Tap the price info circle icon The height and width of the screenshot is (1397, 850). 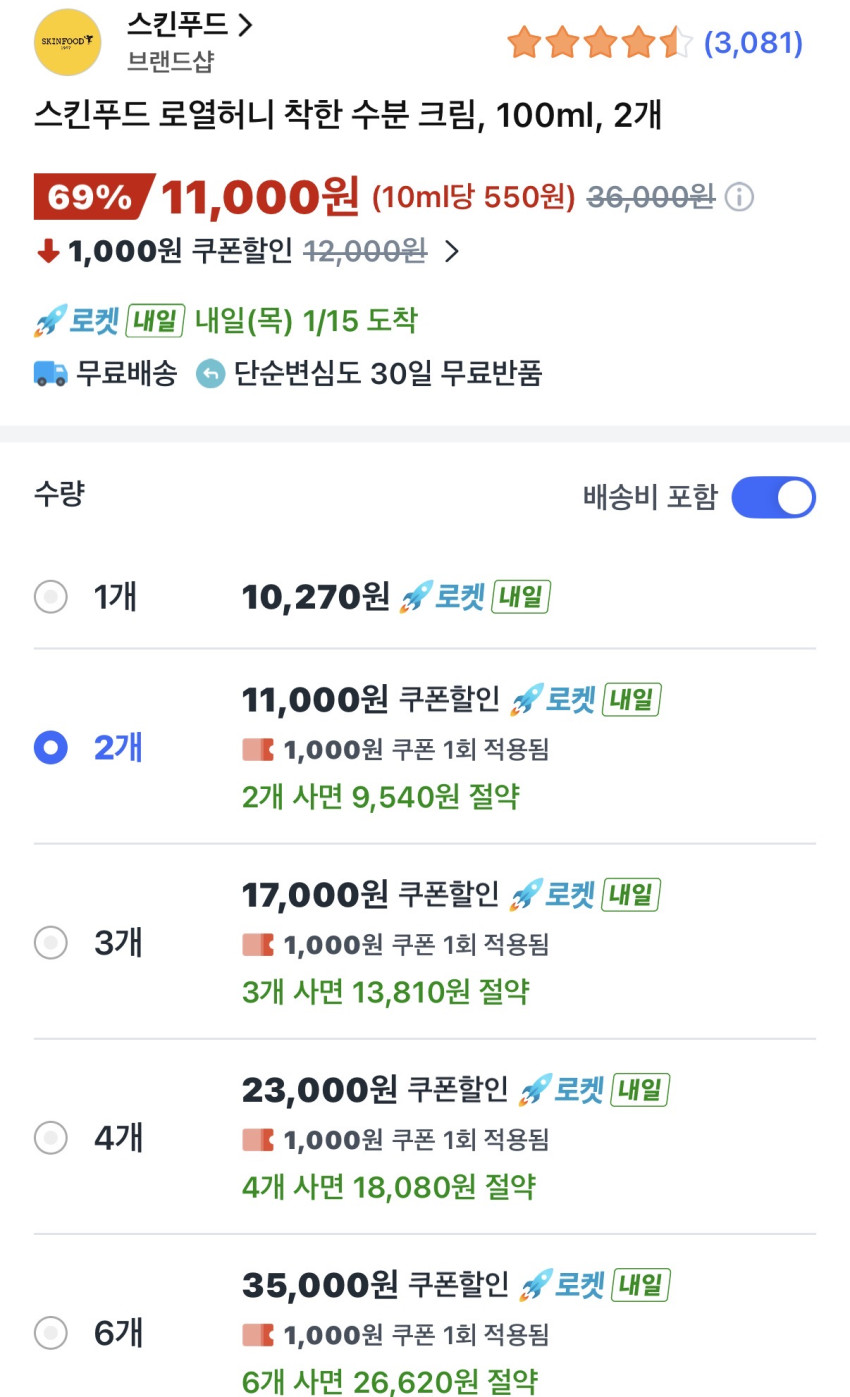[x=739, y=197]
